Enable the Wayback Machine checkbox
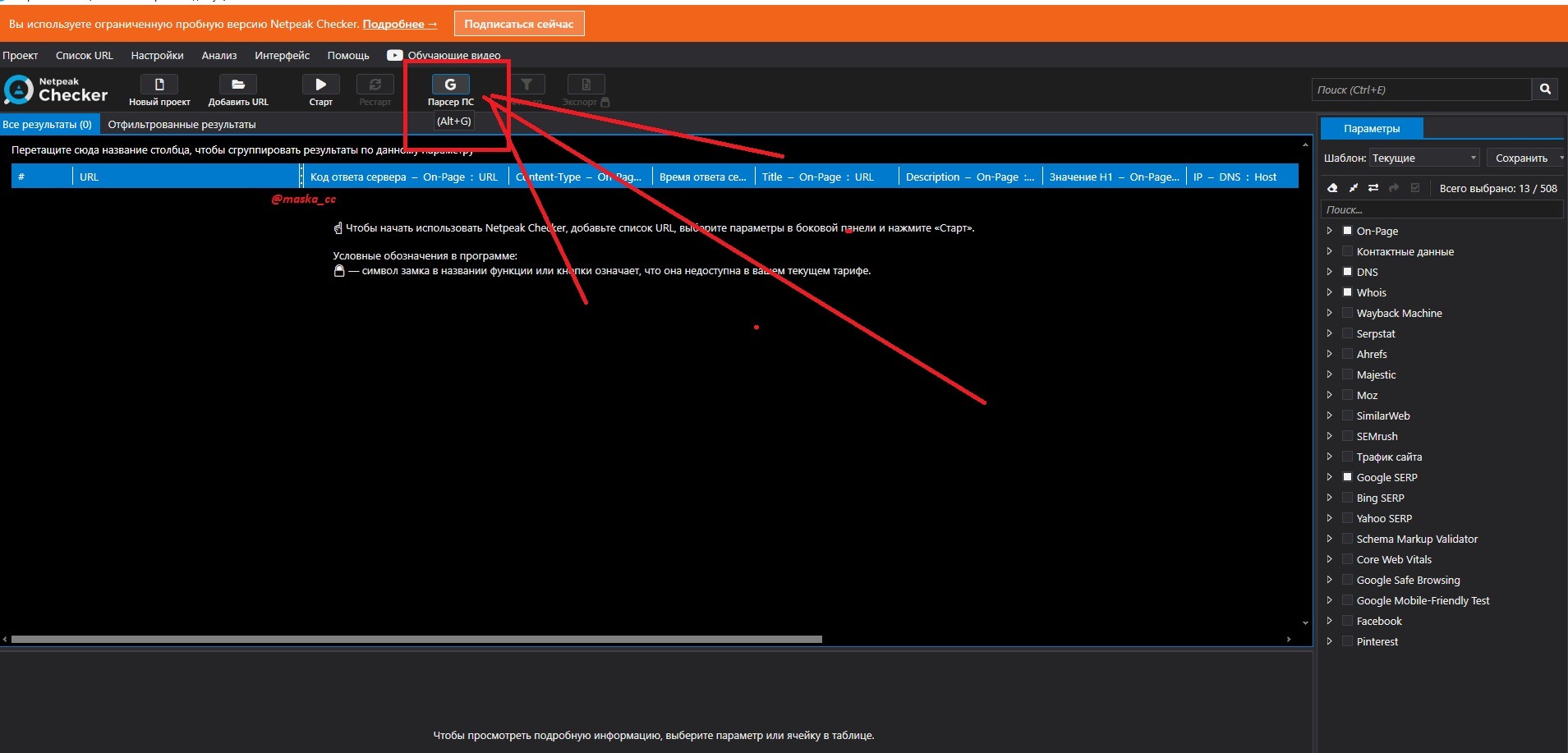Viewport: 1568px width, 753px height. point(1347,313)
